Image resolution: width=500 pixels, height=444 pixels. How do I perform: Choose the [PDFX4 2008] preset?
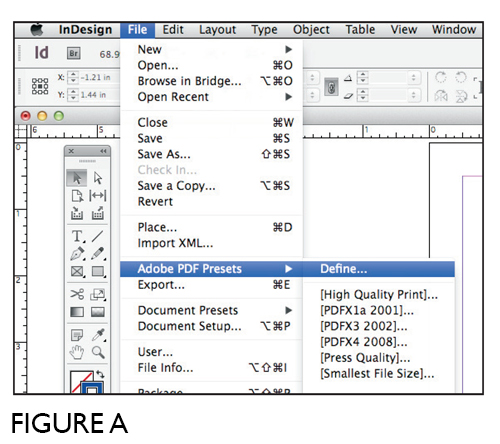tap(379, 342)
